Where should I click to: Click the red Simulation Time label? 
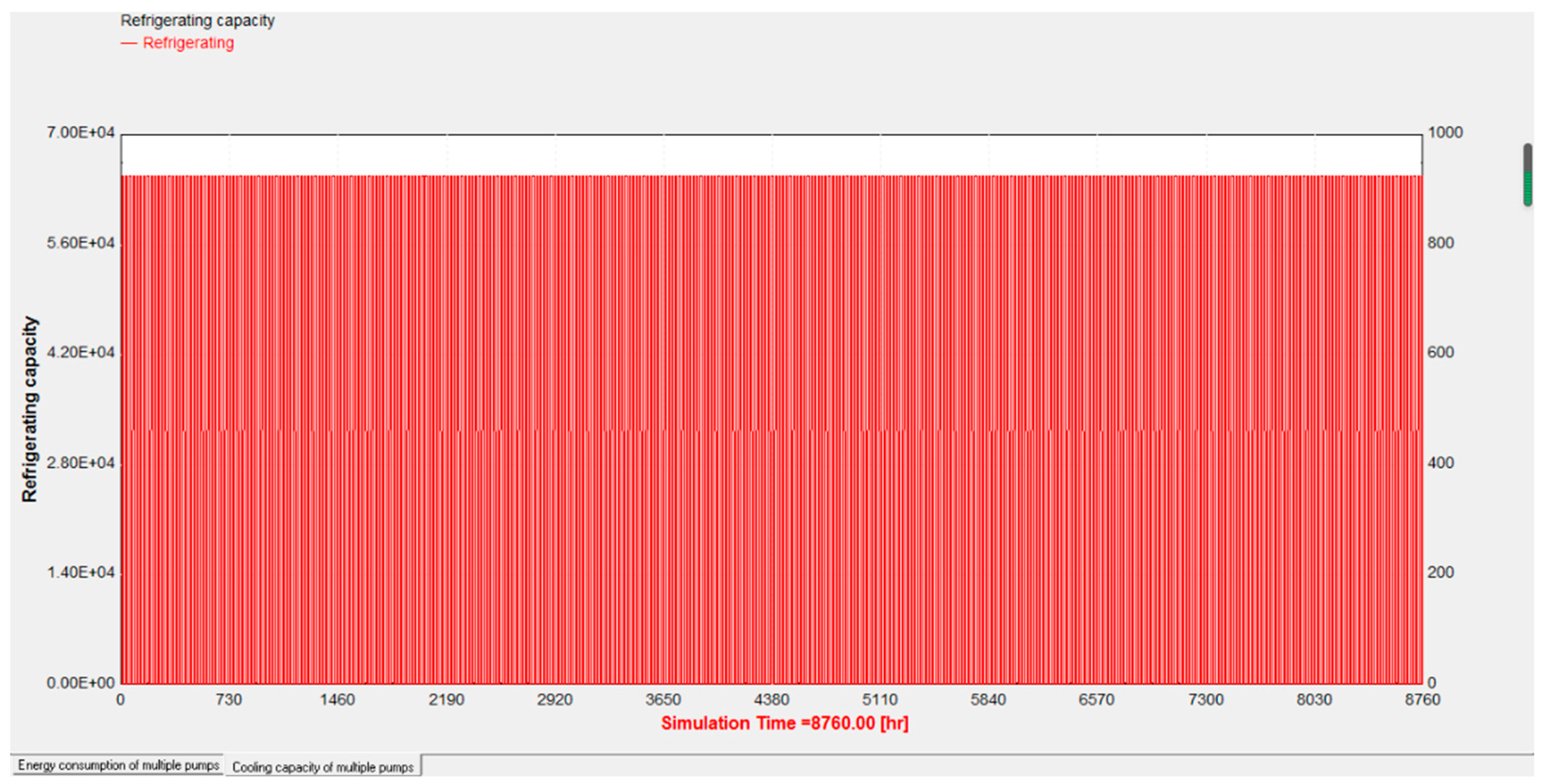784,723
